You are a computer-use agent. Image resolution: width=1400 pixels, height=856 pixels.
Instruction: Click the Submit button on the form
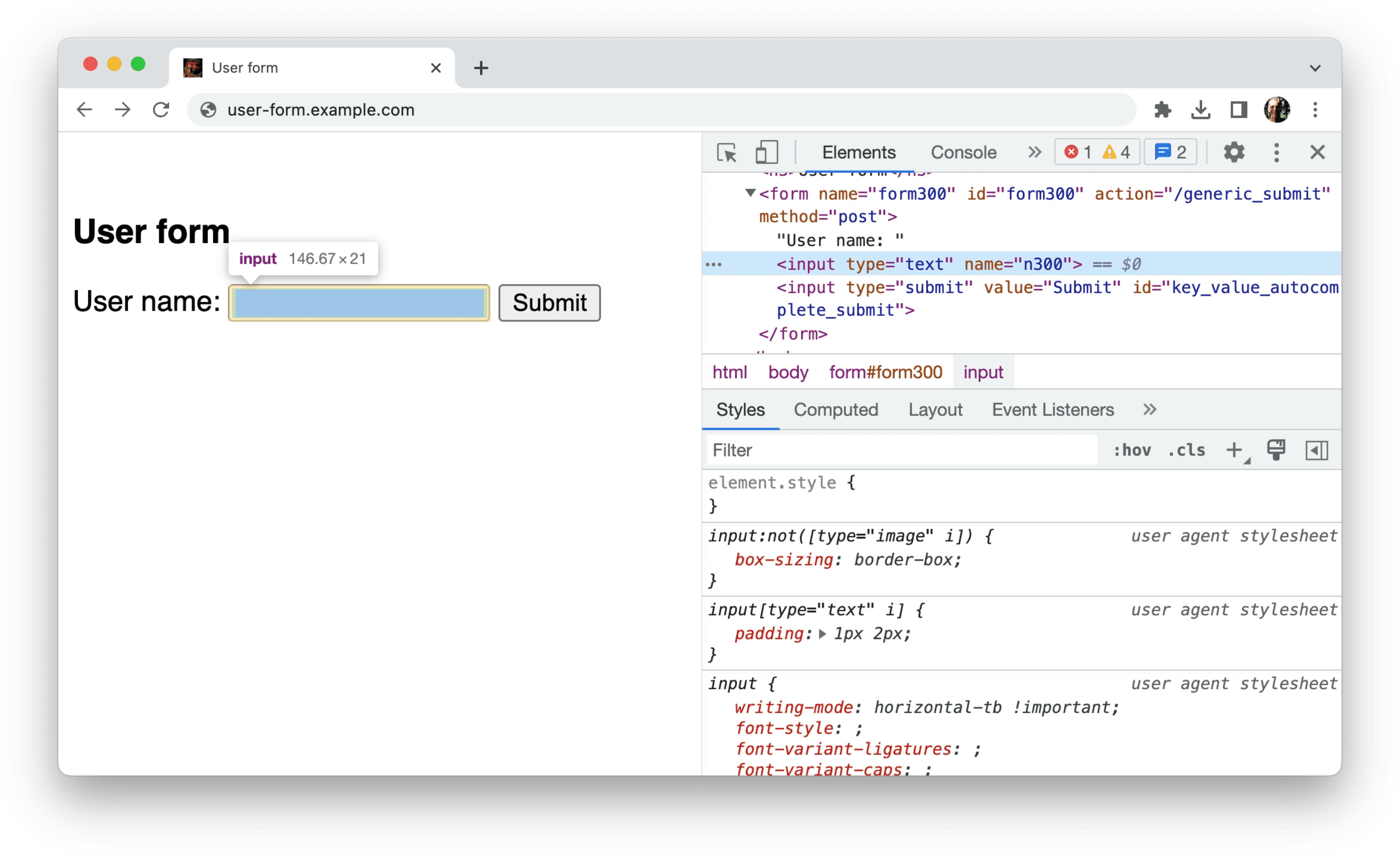548,301
